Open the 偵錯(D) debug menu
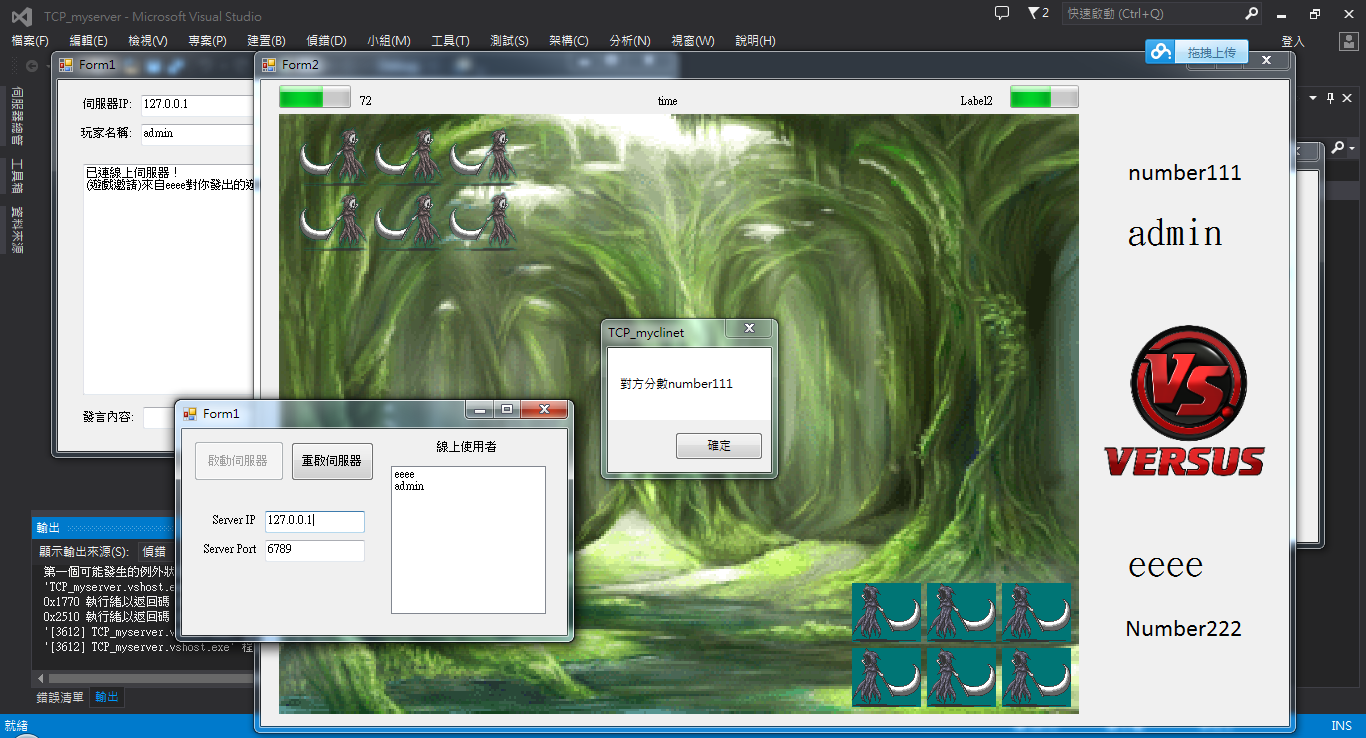Viewport: 1366px width, 738px height. [326, 41]
